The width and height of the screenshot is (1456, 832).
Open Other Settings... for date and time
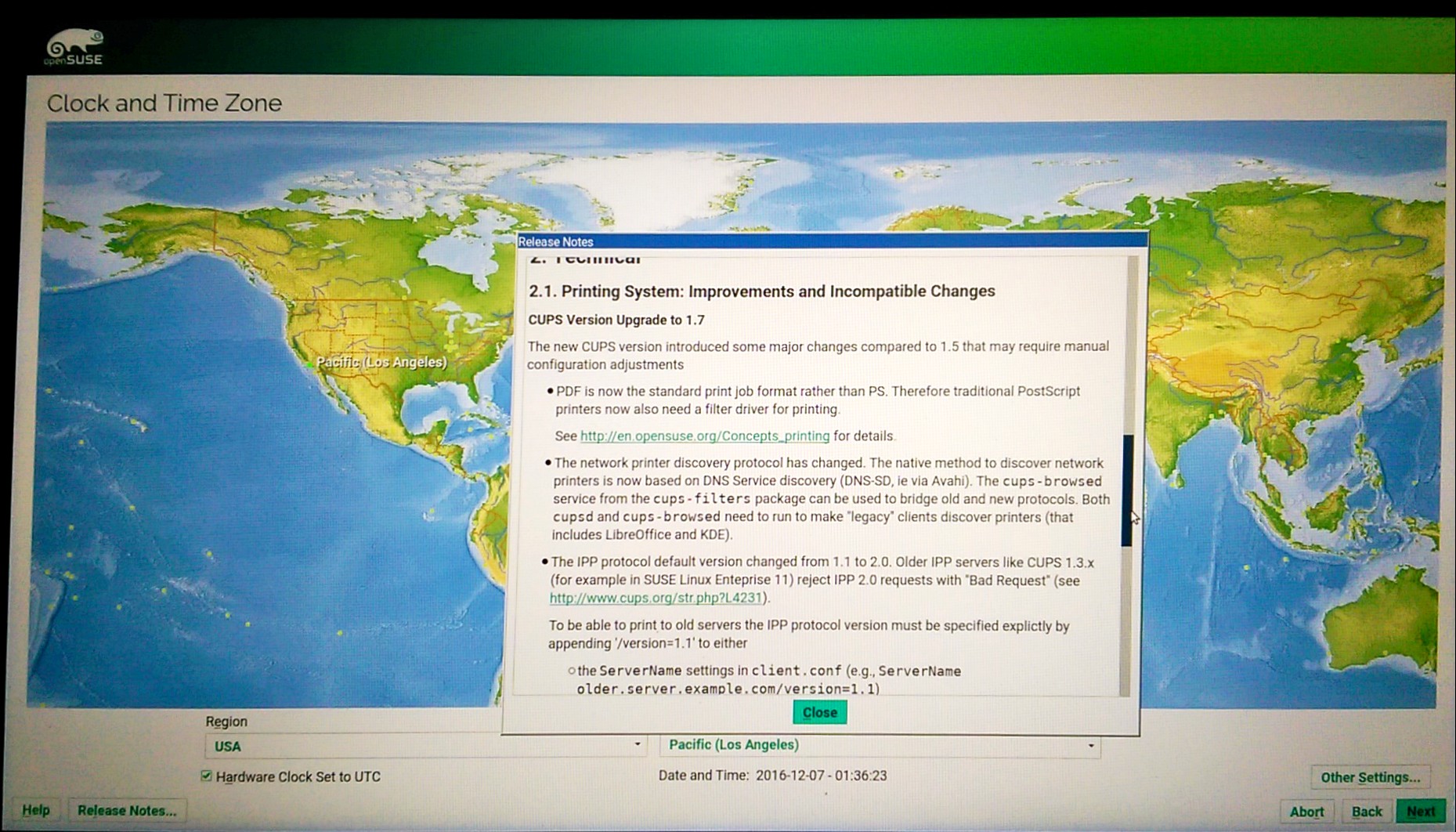point(1370,777)
